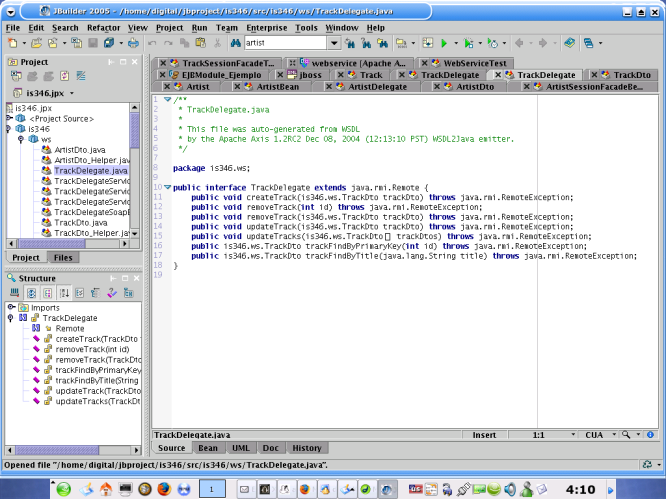Click the Home icon in the taskbar
The height and width of the screenshot is (499, 666).
tap(106, 489)
